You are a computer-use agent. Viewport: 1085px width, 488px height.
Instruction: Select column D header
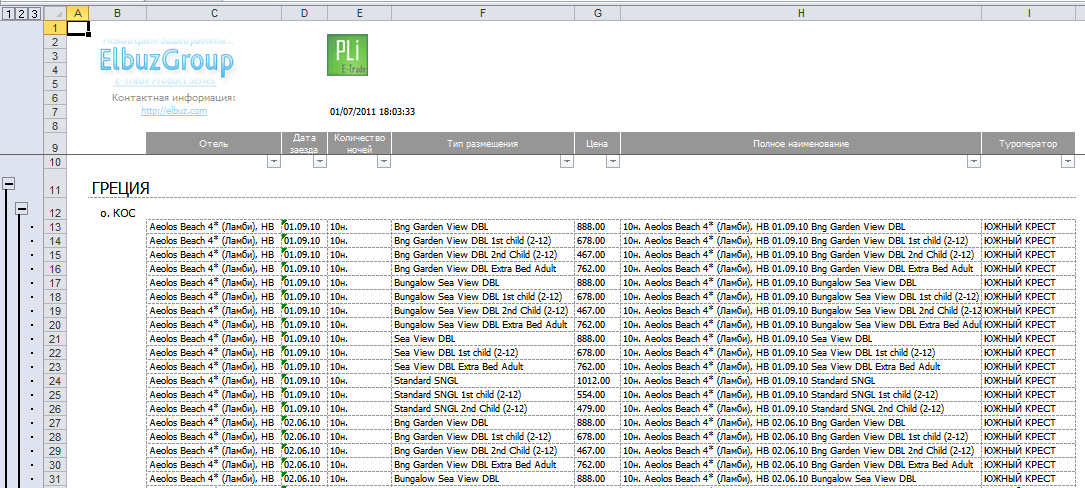pyautogui.click(x=304, y=14)
